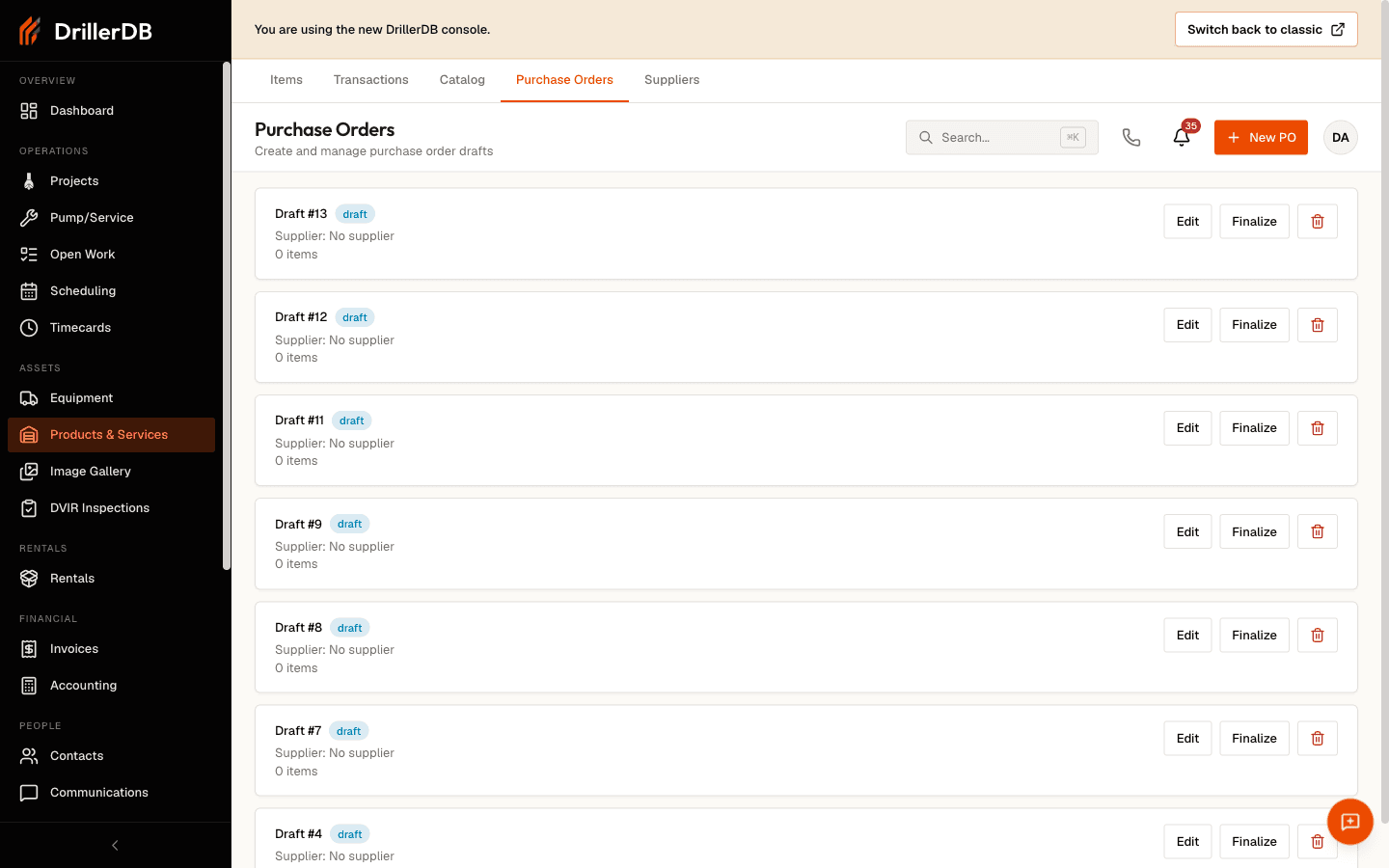Finalize Draft #12

[1254, 325]
